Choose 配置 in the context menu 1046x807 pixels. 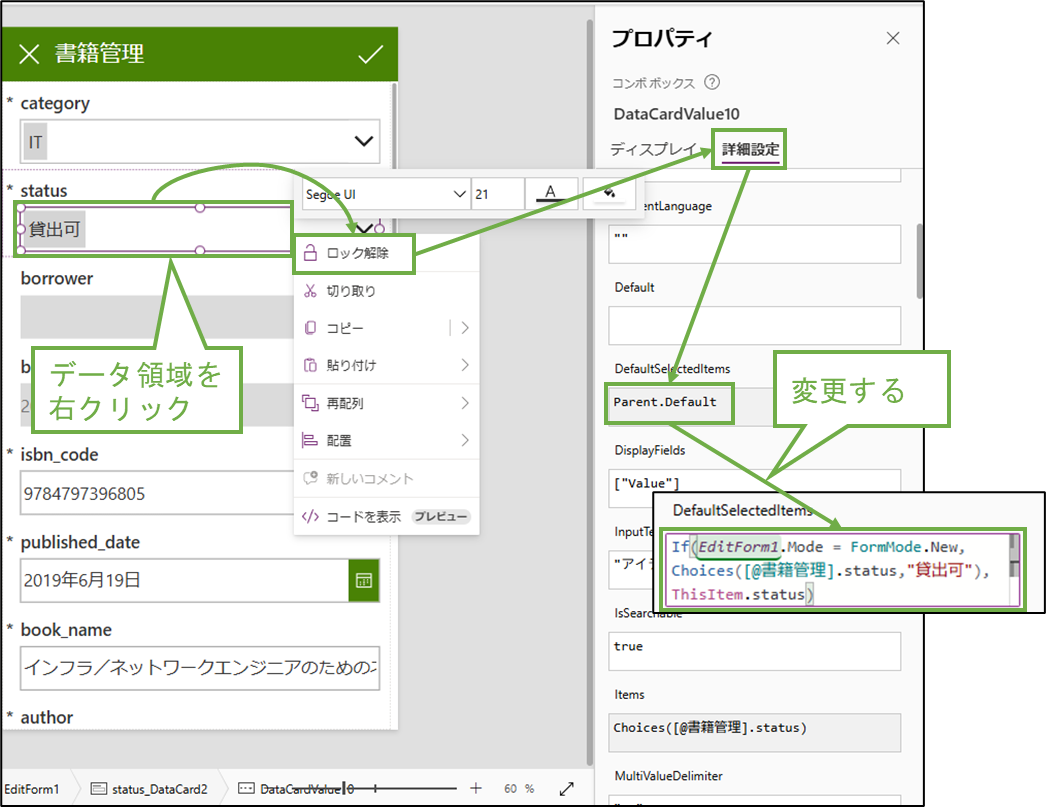[386, 440]
